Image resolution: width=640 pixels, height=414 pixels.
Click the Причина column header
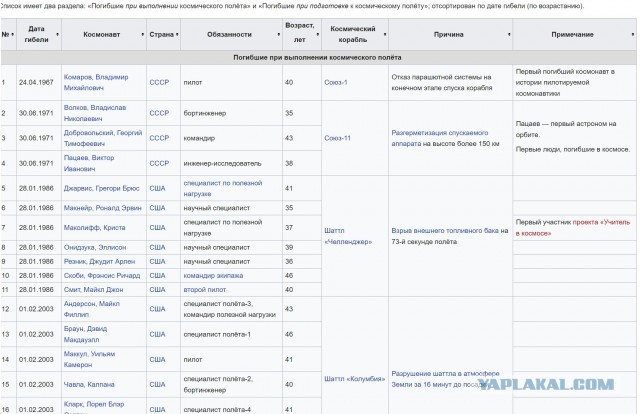coord(449,35)
